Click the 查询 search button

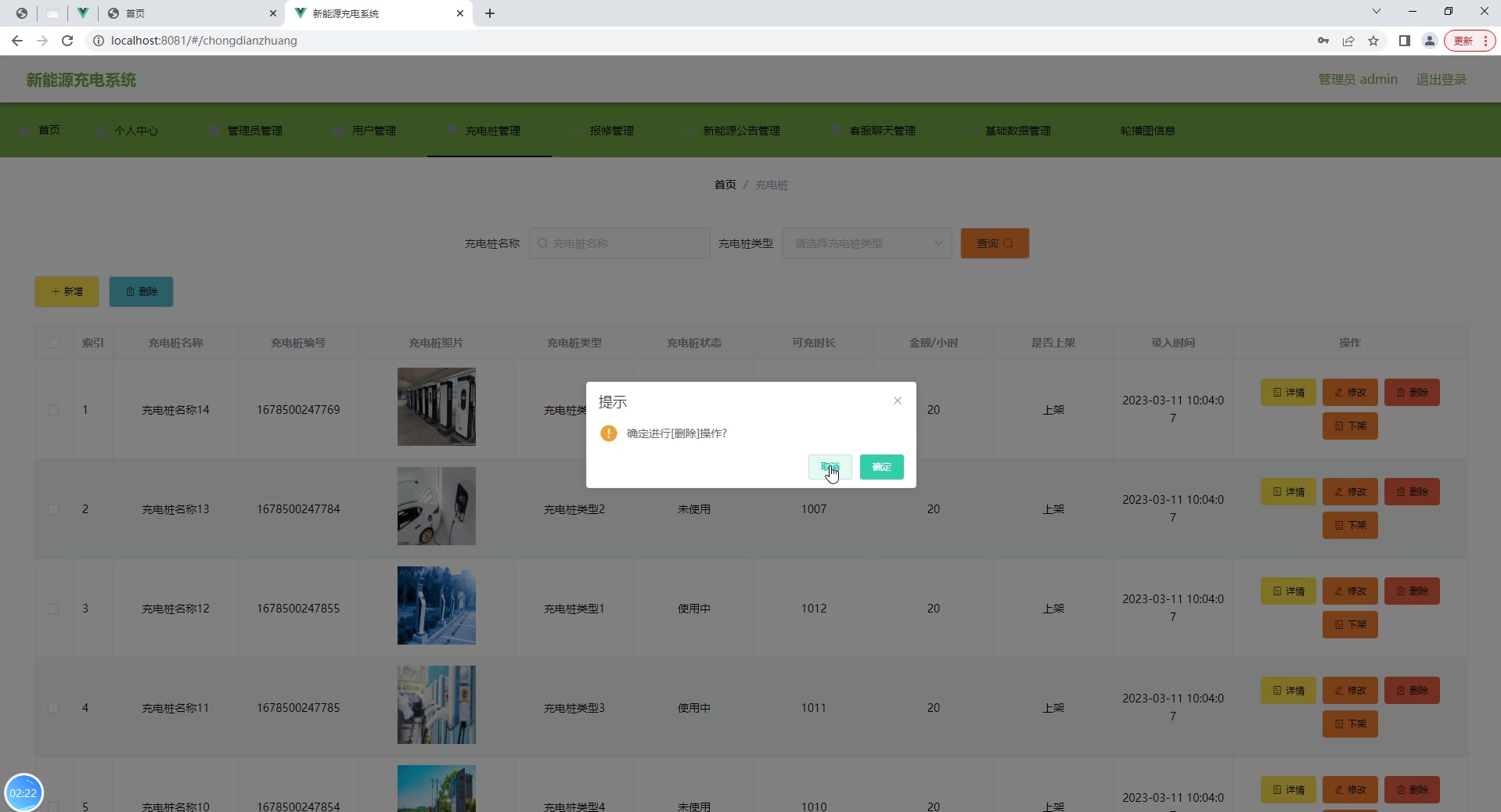coord(995,243)
